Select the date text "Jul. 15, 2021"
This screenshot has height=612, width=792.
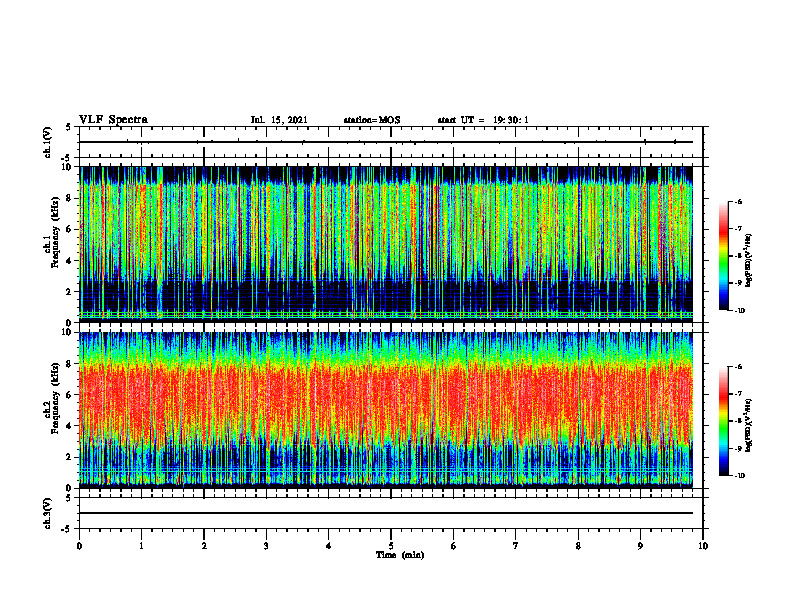click(x=279, y=120)
